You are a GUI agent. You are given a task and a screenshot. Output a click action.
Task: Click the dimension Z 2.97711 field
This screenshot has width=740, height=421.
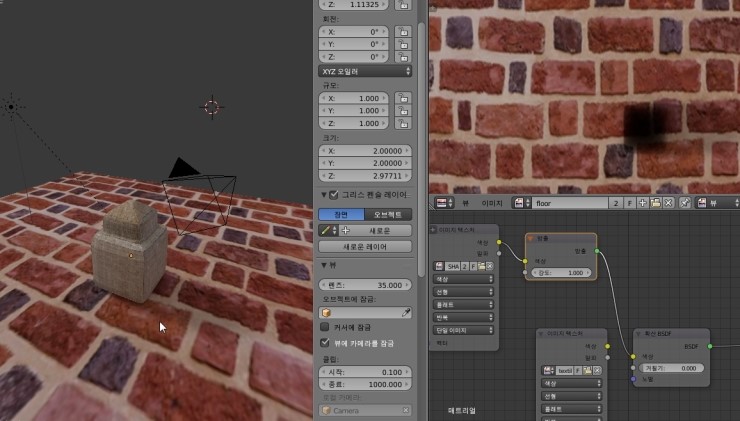coord(365,176)
